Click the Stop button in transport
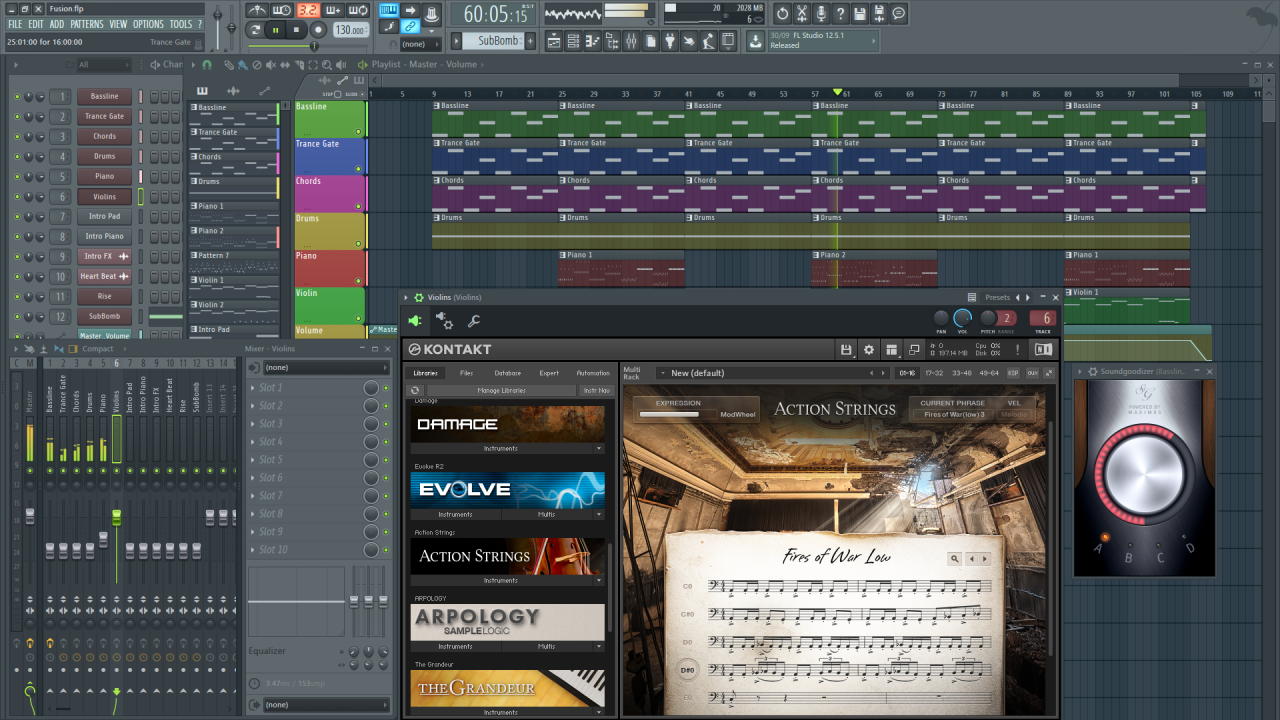 click(296, 31)
